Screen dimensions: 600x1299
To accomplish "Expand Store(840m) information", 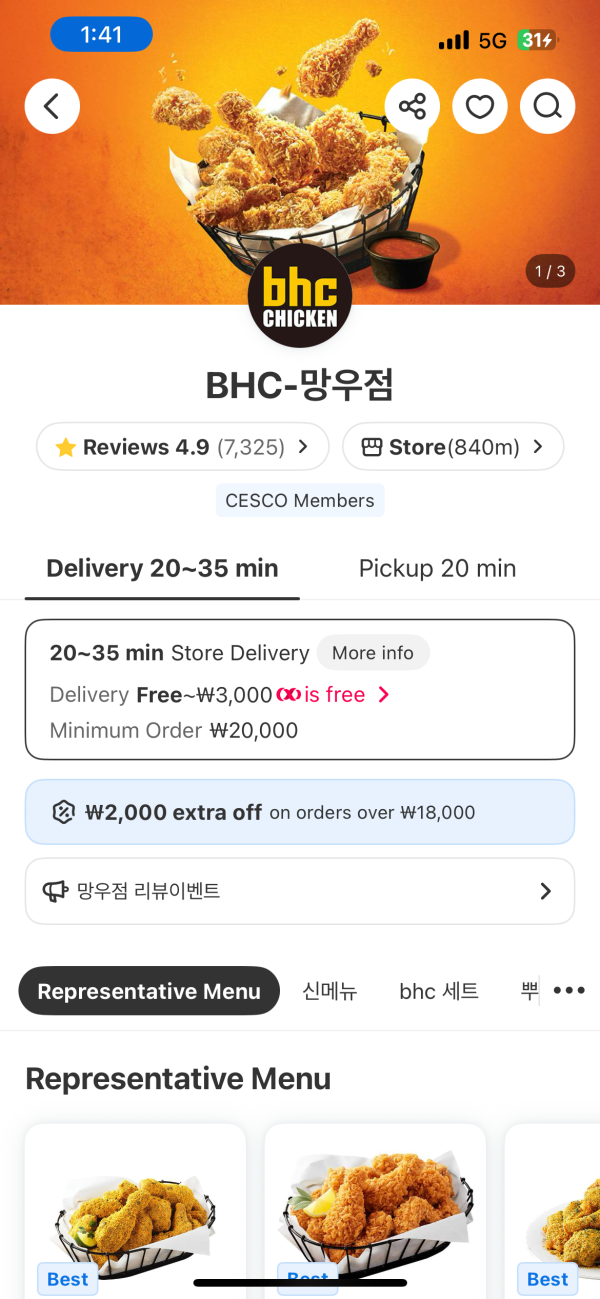I will coord(453,447).
